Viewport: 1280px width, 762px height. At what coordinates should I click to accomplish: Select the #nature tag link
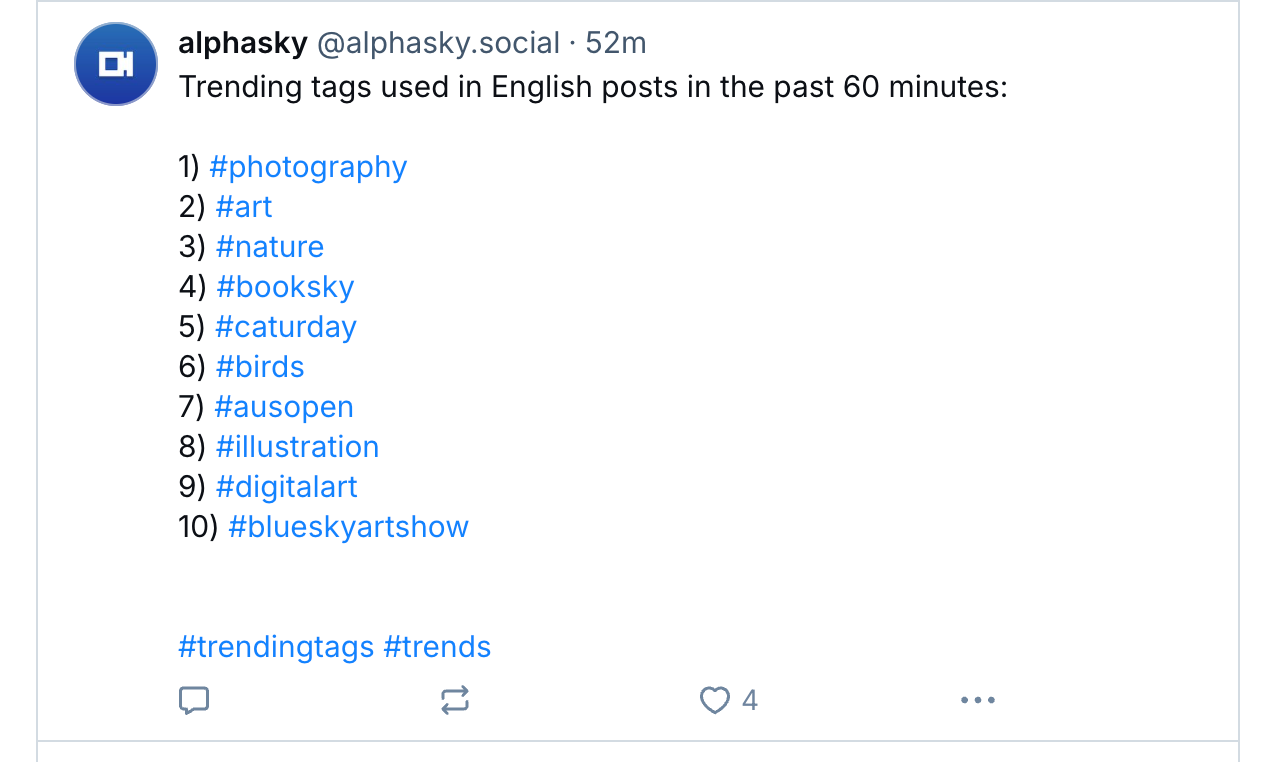(270, 247)
